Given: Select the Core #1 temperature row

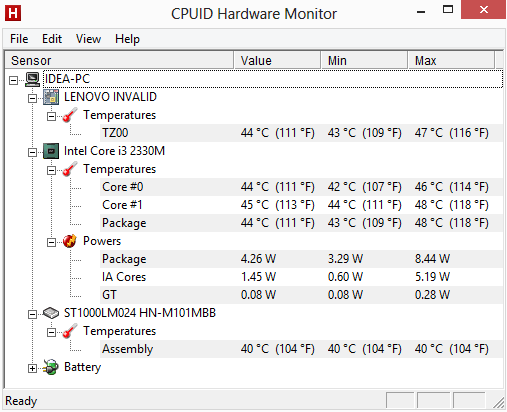Looking at the screenshot, I should coord(301,205).
